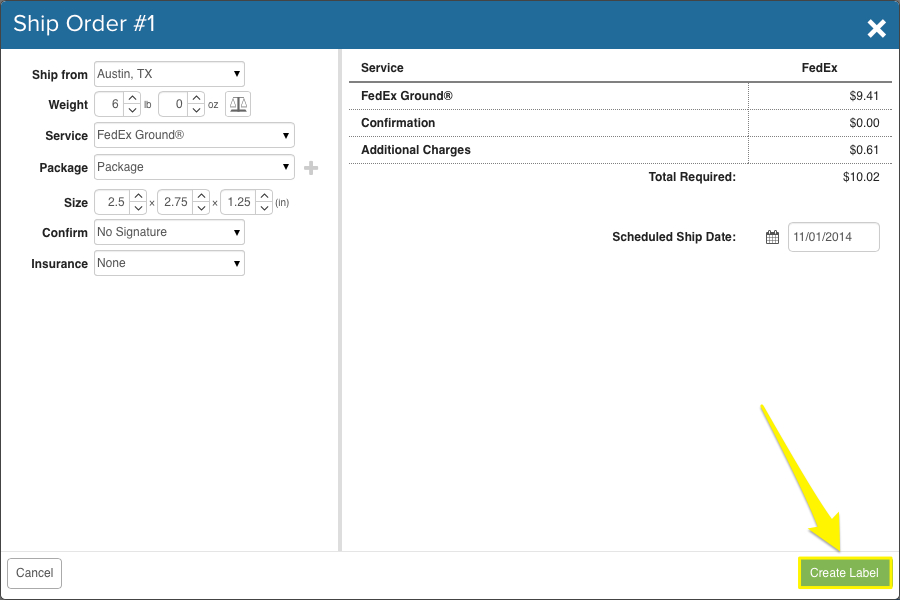900x600 pixels.
Task: Close the Ship Order dialog with X
Action: pos(876,28)
